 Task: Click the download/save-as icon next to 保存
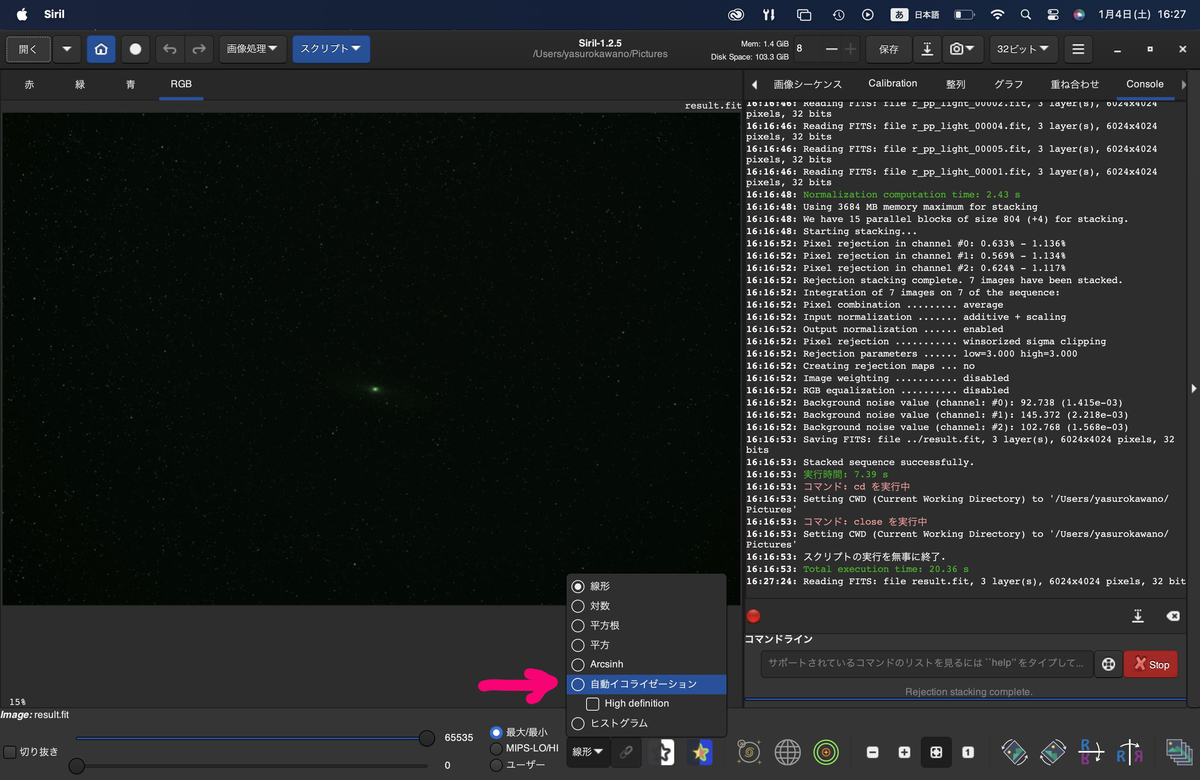click(927, 49)
